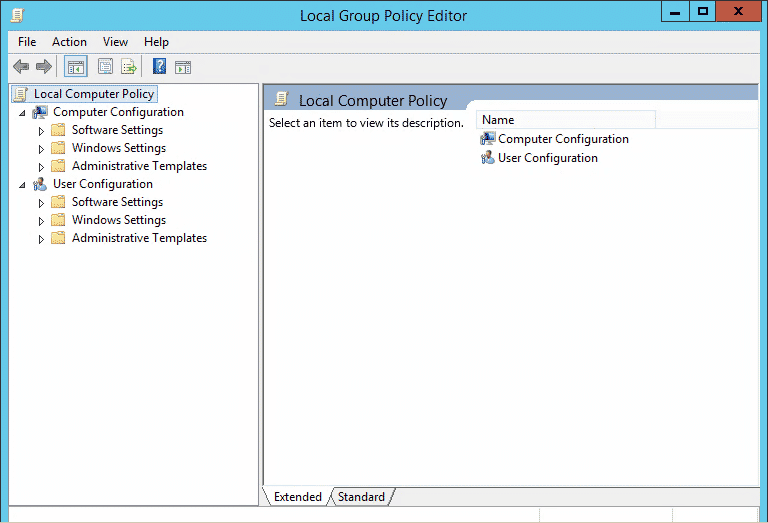Switch to the Standard tab
This screenshot has width=768, height=523.
tap(361, 497)
